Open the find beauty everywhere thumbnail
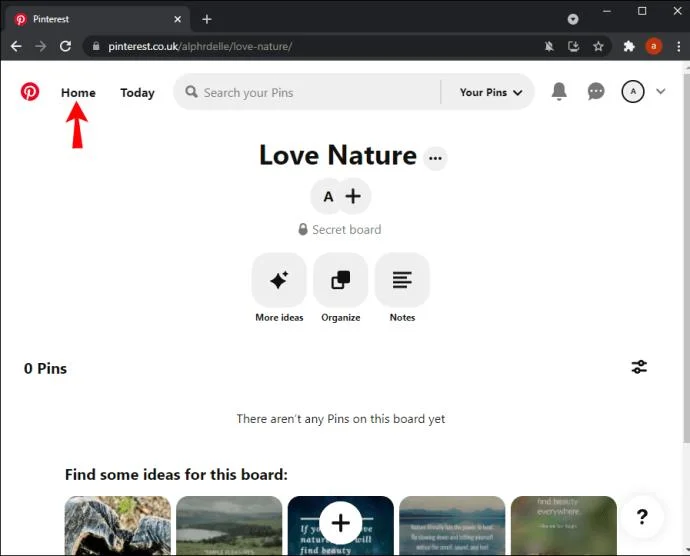 [x=563, y=526]
